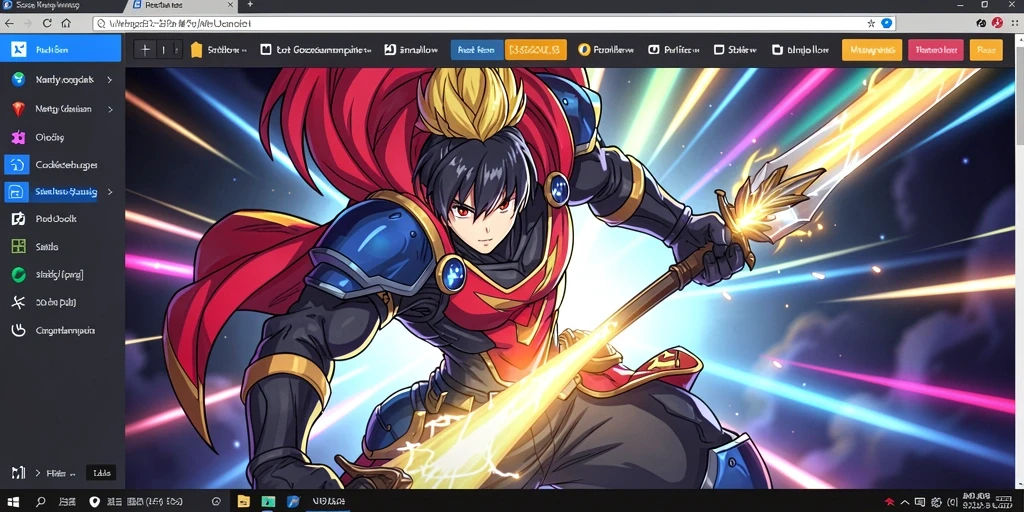Screen dimensions: 1024x512
Task: Click the yellow bookmark icon in the toolbar
Action: [x=196, y=50]
